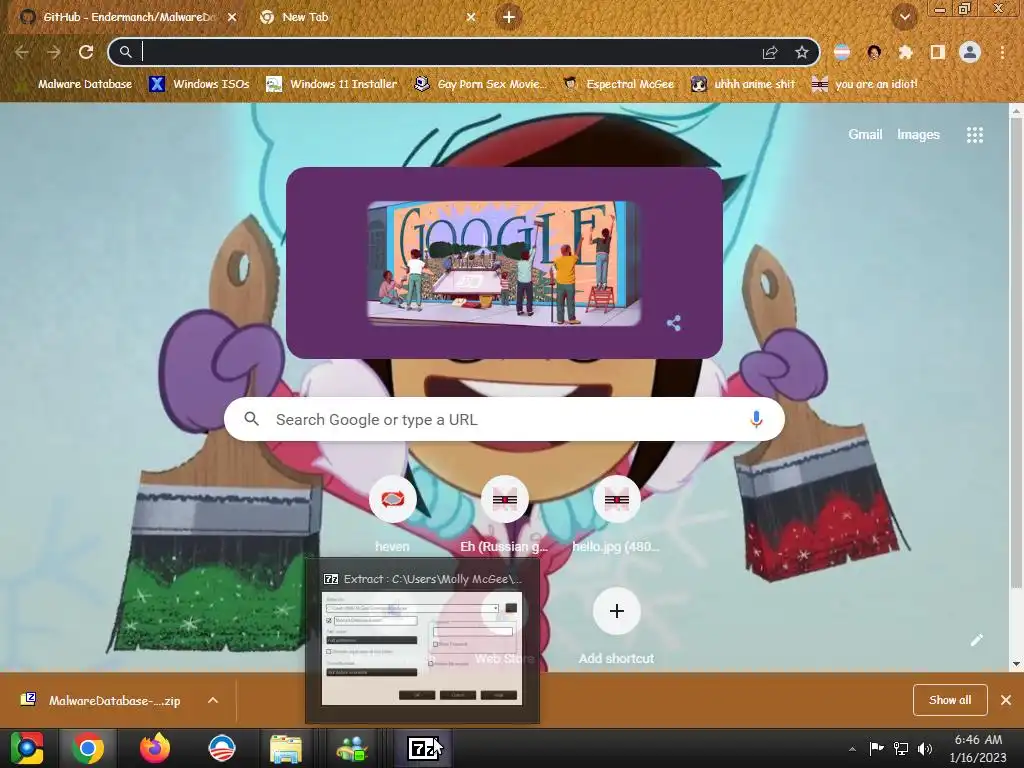Share the Google Doodle
Screen dimensions: 1024x768
(674, 323)
